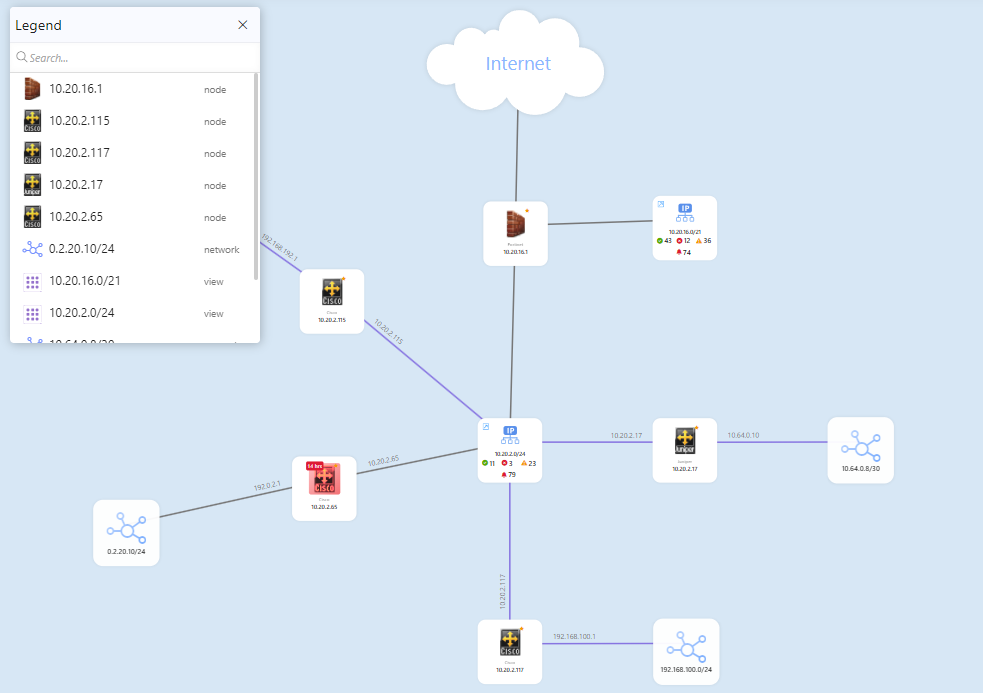The width and height of the screenshot is (983, 693).
Task: Click legend entry text 0.2.20.10/24
Action: pos(81,249)
